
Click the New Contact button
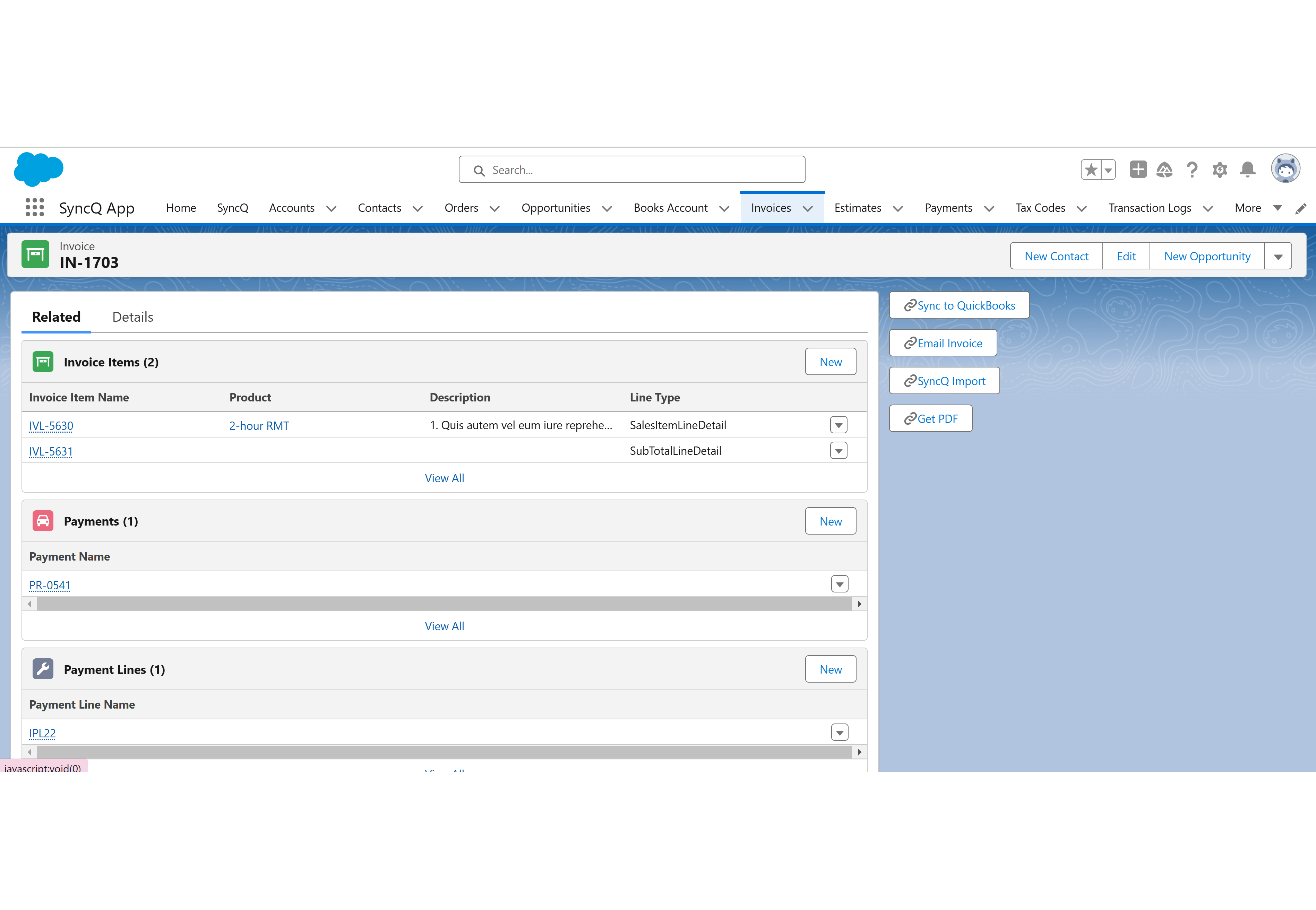(1057, 256)
